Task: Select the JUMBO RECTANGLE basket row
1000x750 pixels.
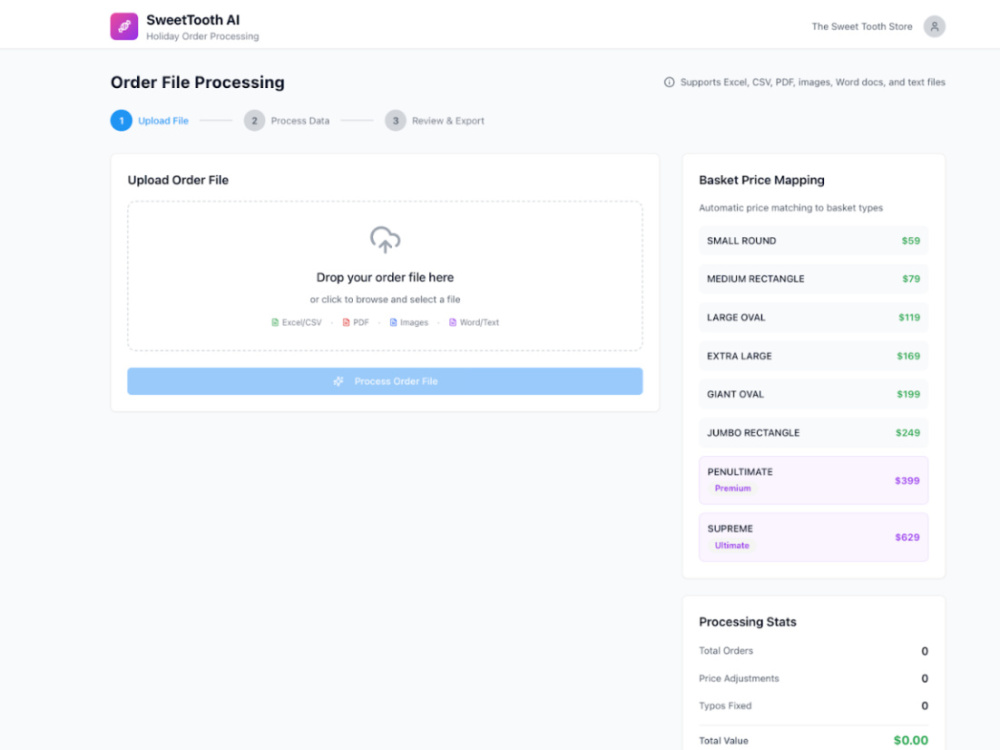Action: [x=813, y=432]
